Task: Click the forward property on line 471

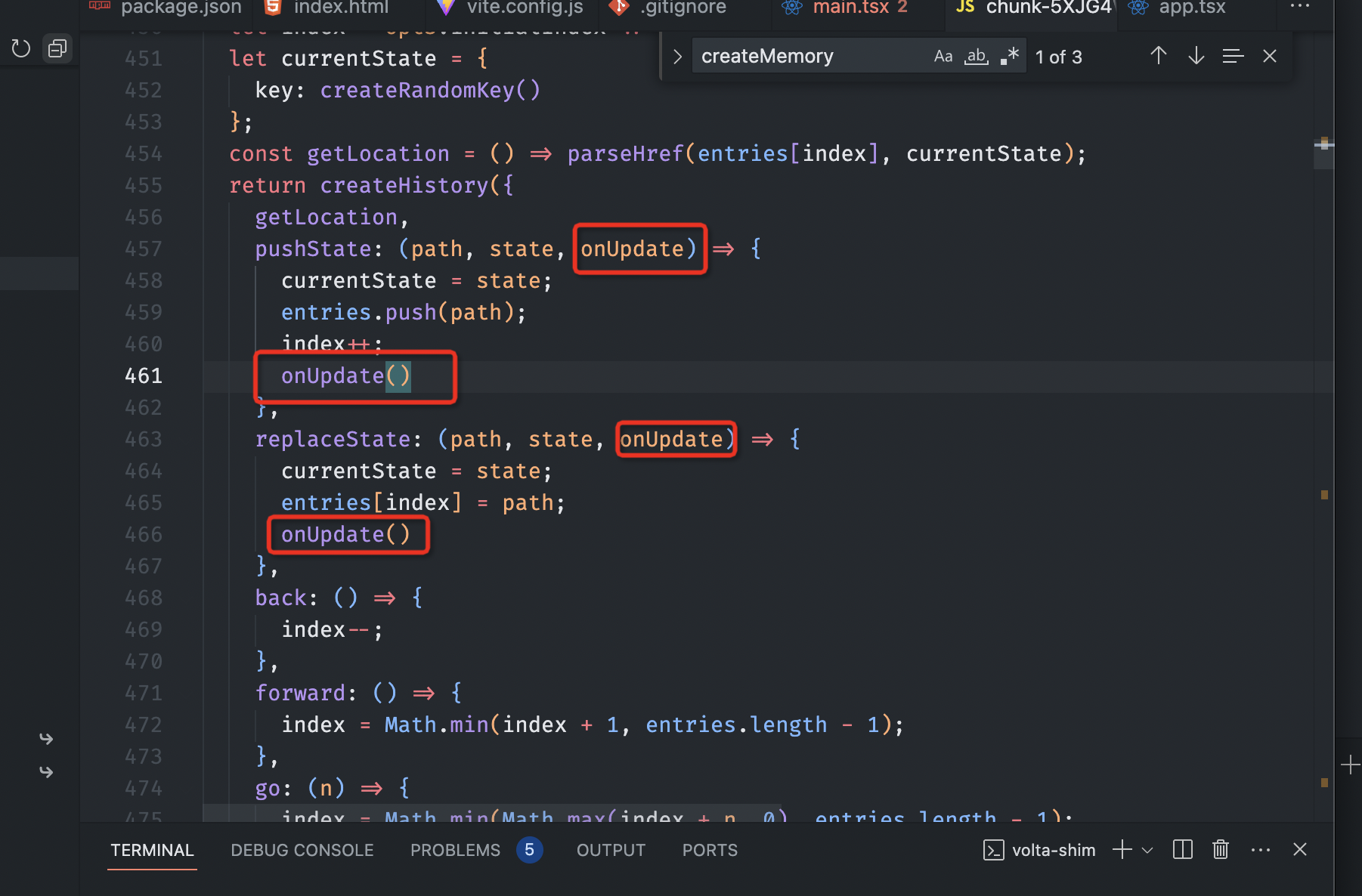Action: 301,693
